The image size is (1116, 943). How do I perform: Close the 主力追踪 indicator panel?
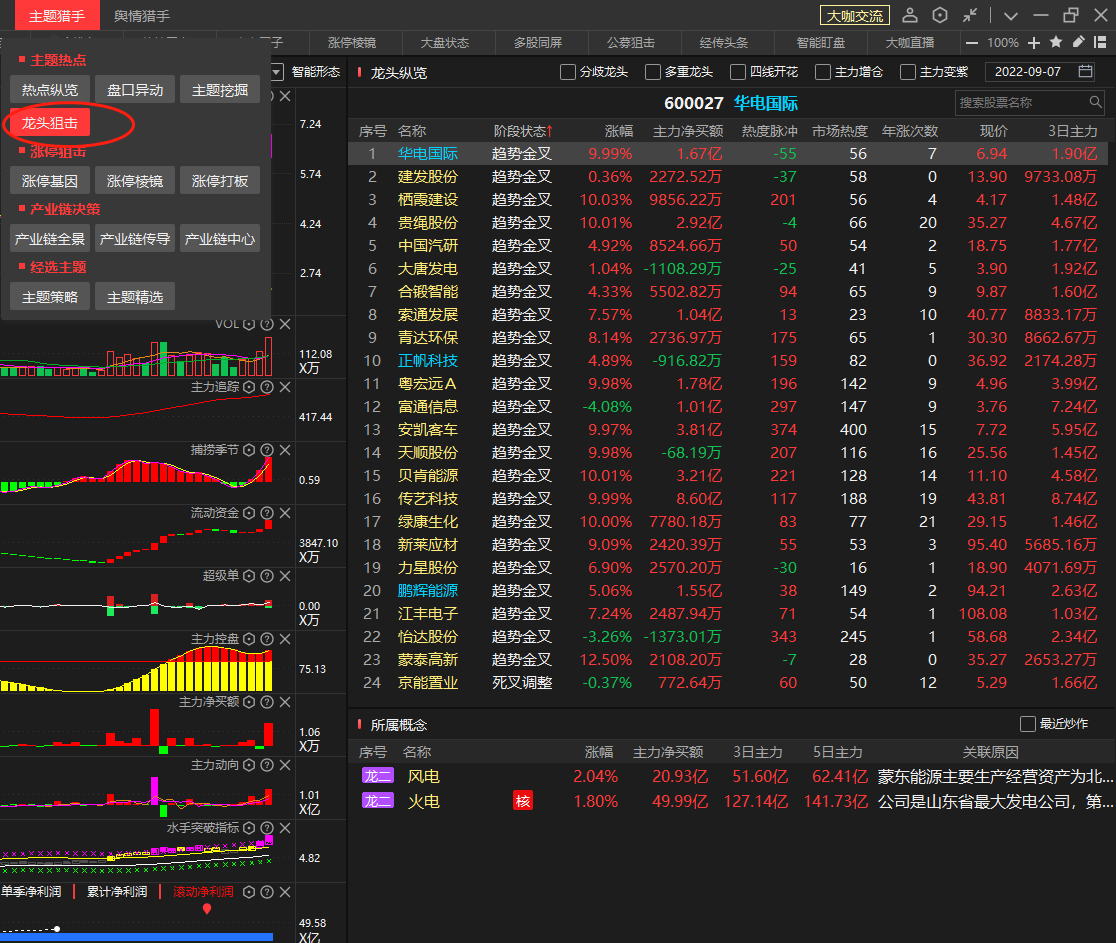pos(285,387)
